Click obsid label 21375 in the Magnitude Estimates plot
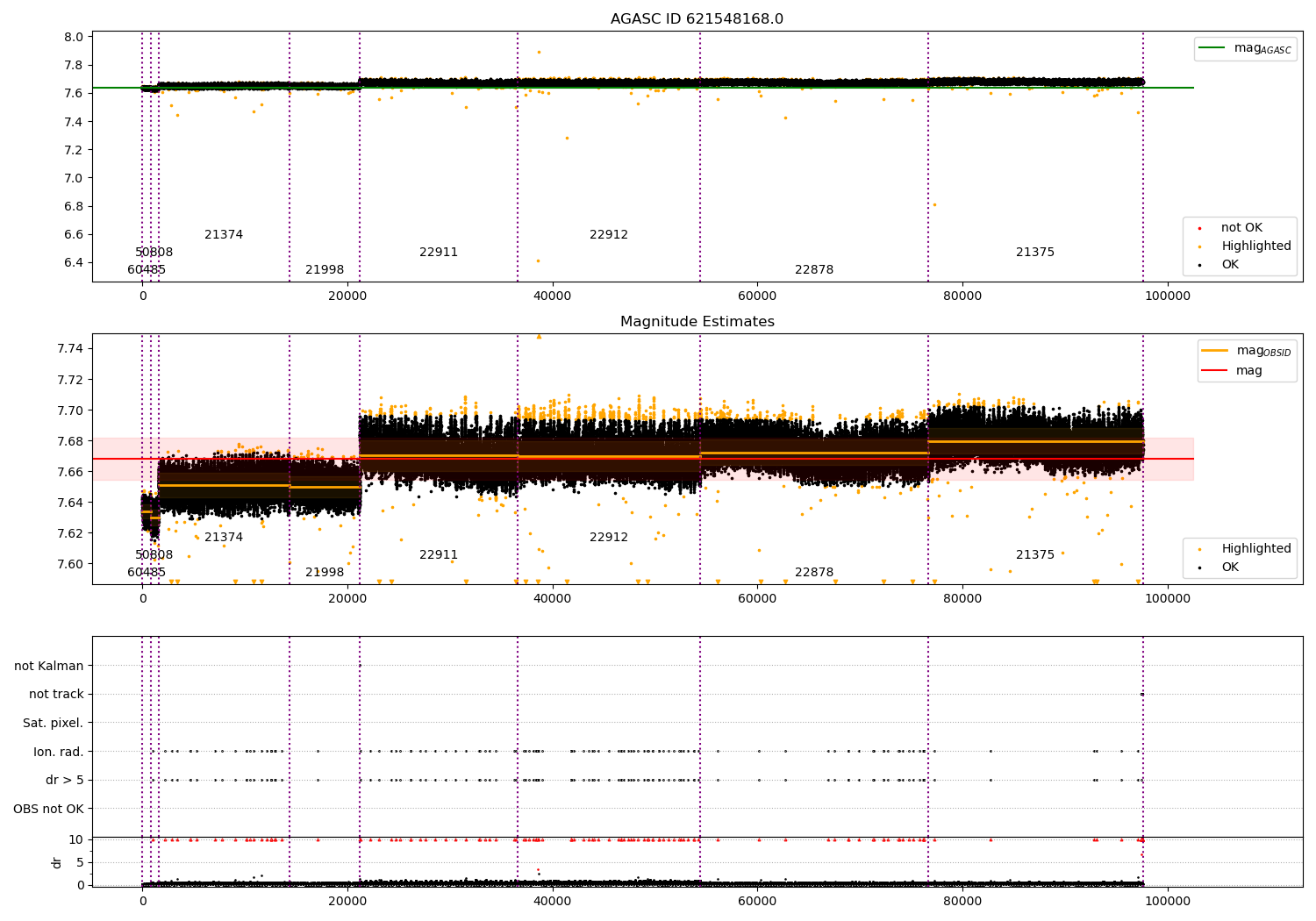 click(x=1035, y=555)
